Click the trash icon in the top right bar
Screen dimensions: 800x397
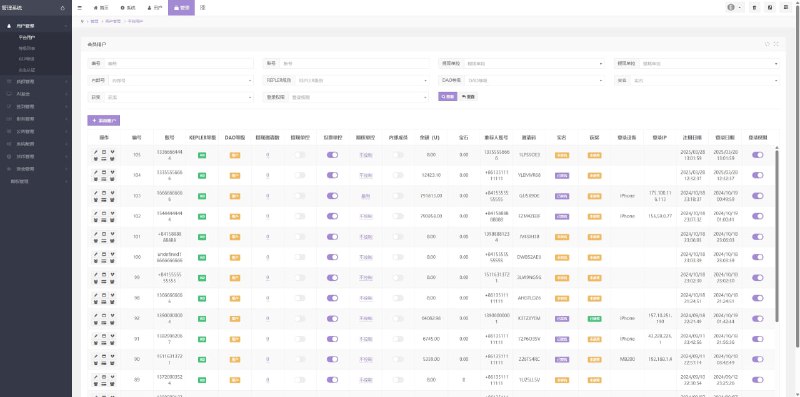755,8
